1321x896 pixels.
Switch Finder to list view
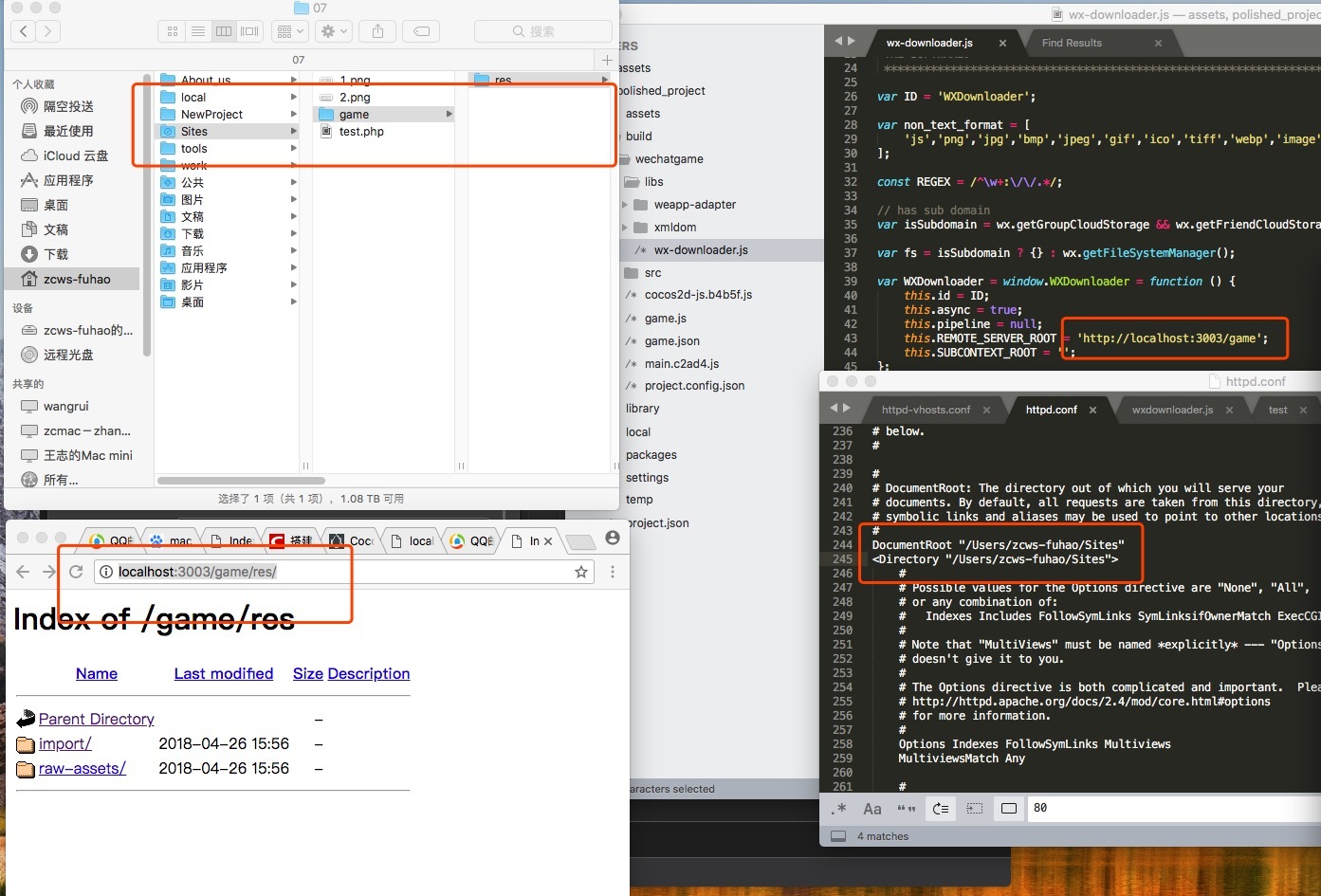(x=198, y=31)
